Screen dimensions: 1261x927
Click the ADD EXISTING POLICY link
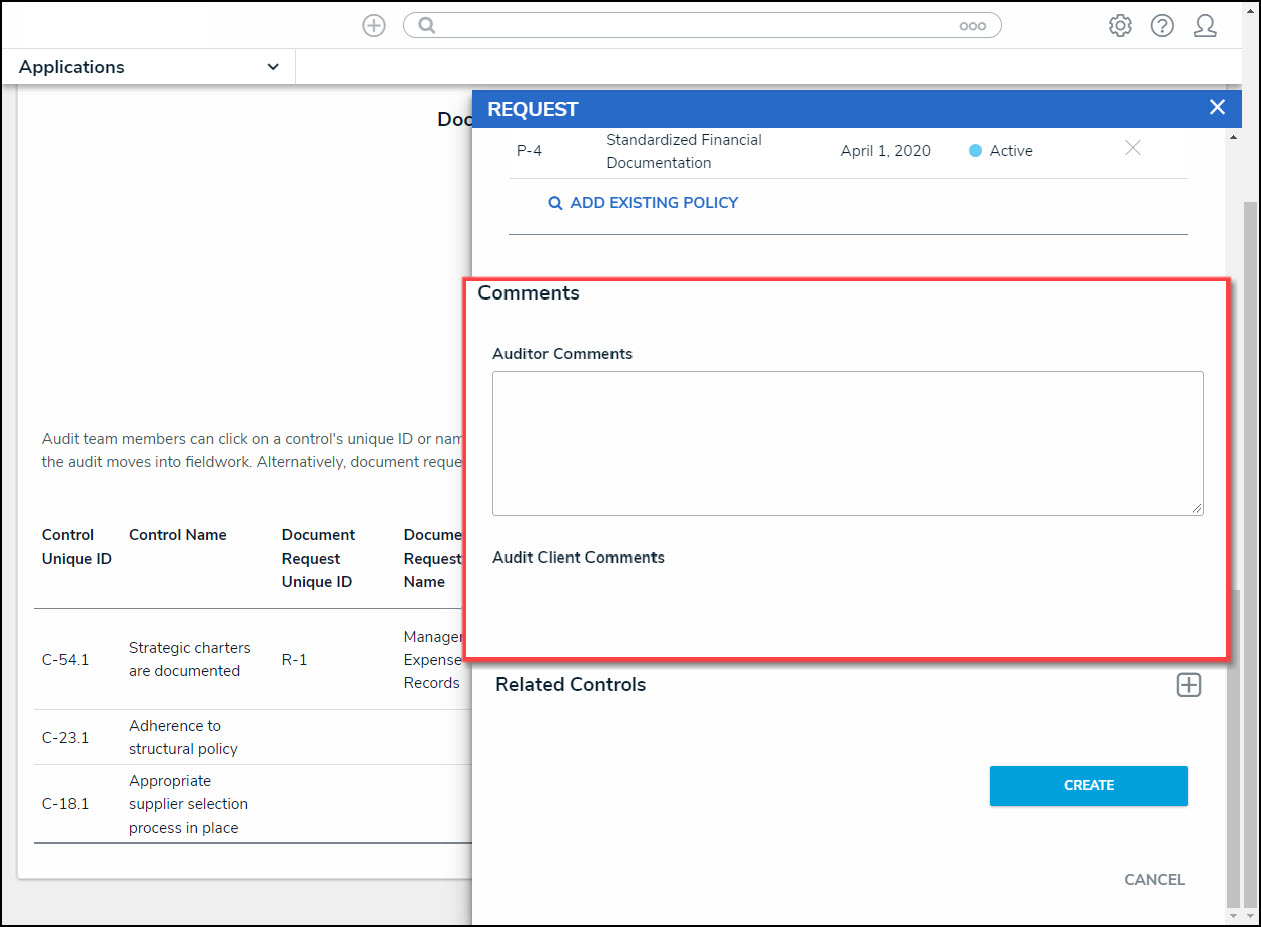(x=643, y=203)
